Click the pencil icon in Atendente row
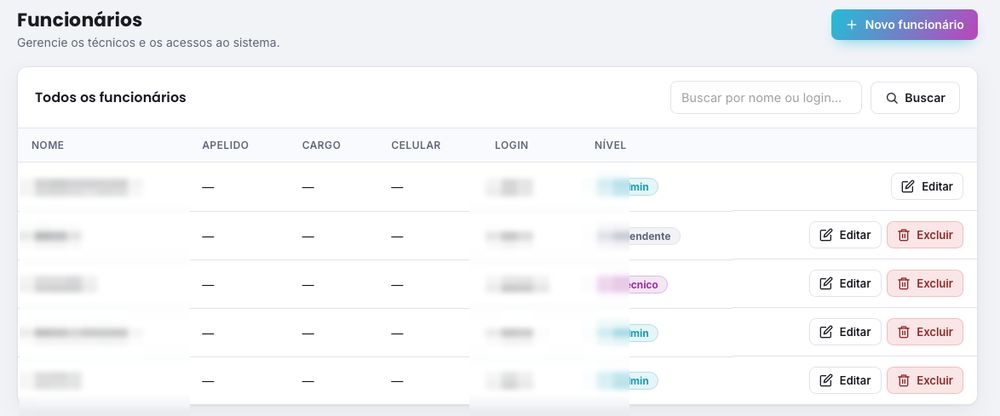The image size is (1000, 416). pyautogui.click(x=826, y=235)
